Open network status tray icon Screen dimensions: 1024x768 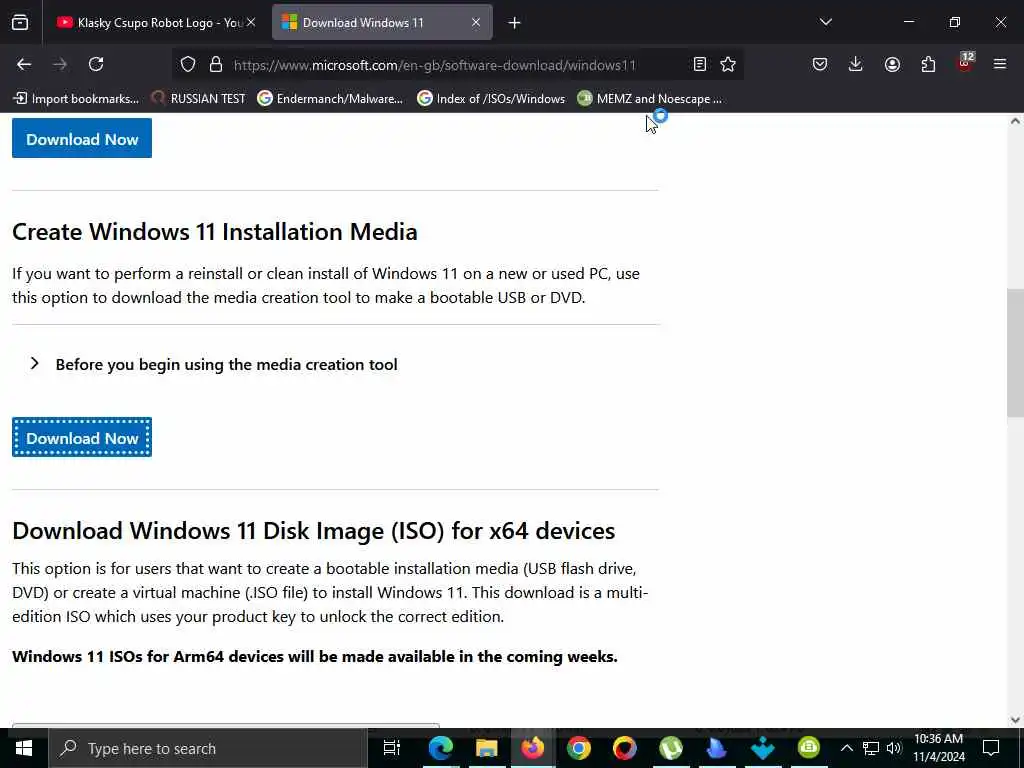point(871,748)
